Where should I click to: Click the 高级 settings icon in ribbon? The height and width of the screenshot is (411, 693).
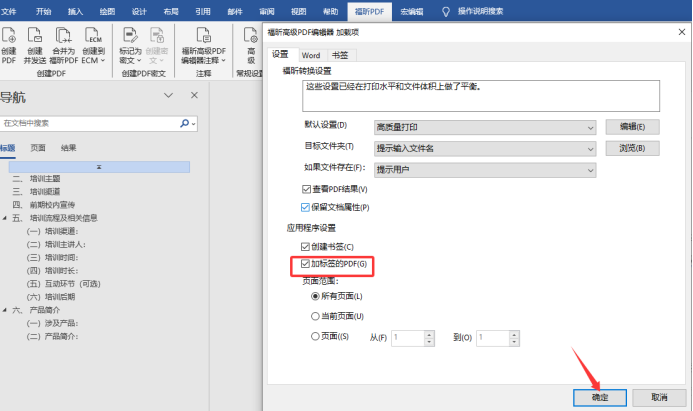(x=252, y=40)
